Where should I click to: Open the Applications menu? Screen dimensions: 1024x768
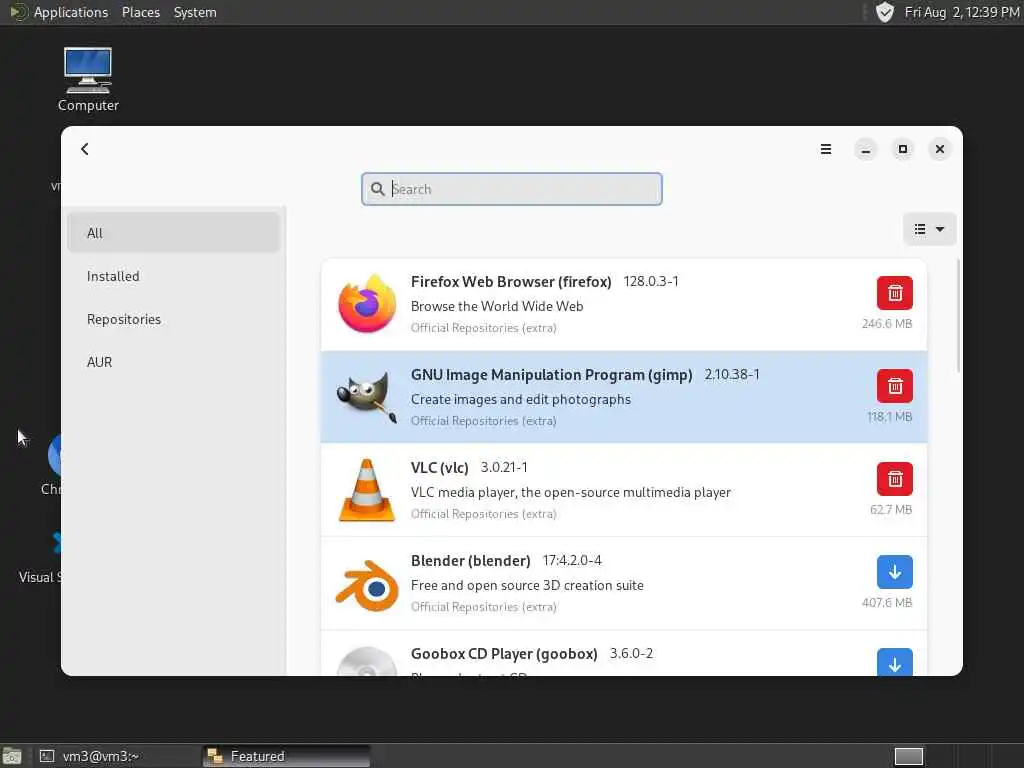[71, 12]
